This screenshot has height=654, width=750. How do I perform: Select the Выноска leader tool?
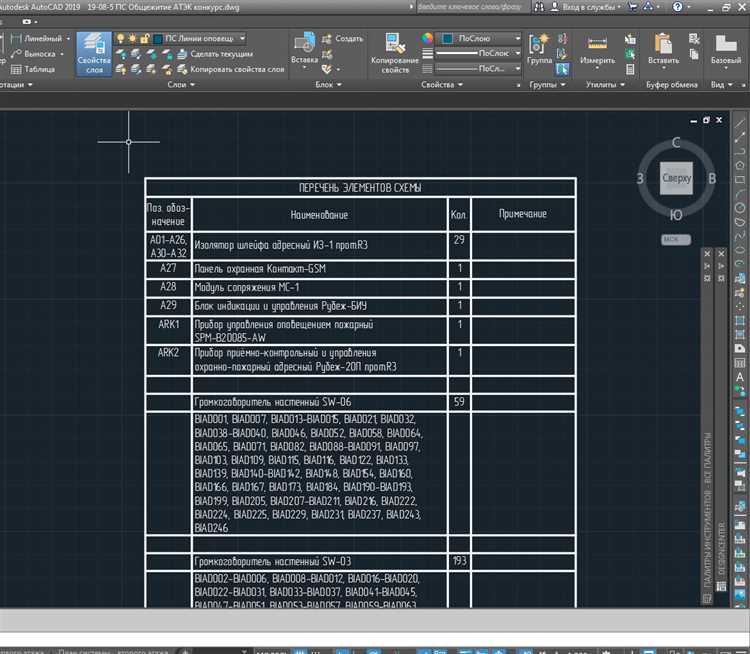pyautogui.click(x=33, y=54)
